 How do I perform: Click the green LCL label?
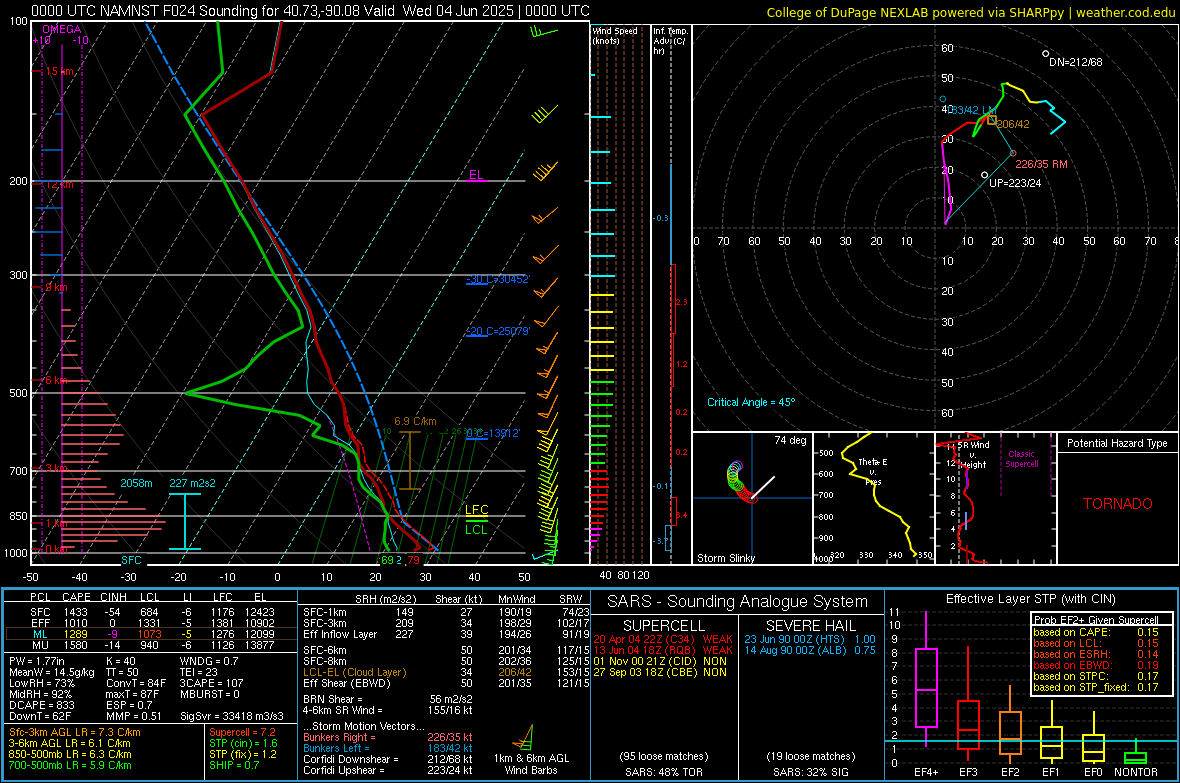(476, 529)
